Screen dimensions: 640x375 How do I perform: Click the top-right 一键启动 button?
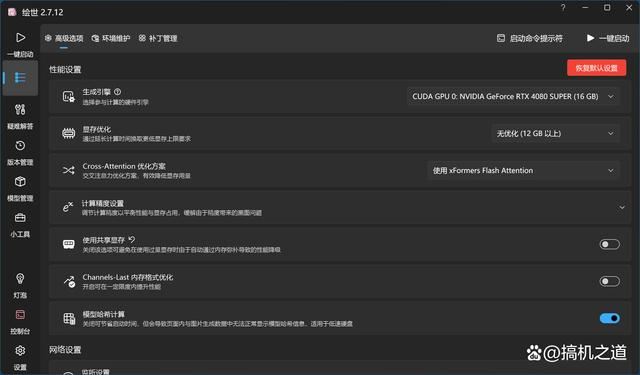608,38
